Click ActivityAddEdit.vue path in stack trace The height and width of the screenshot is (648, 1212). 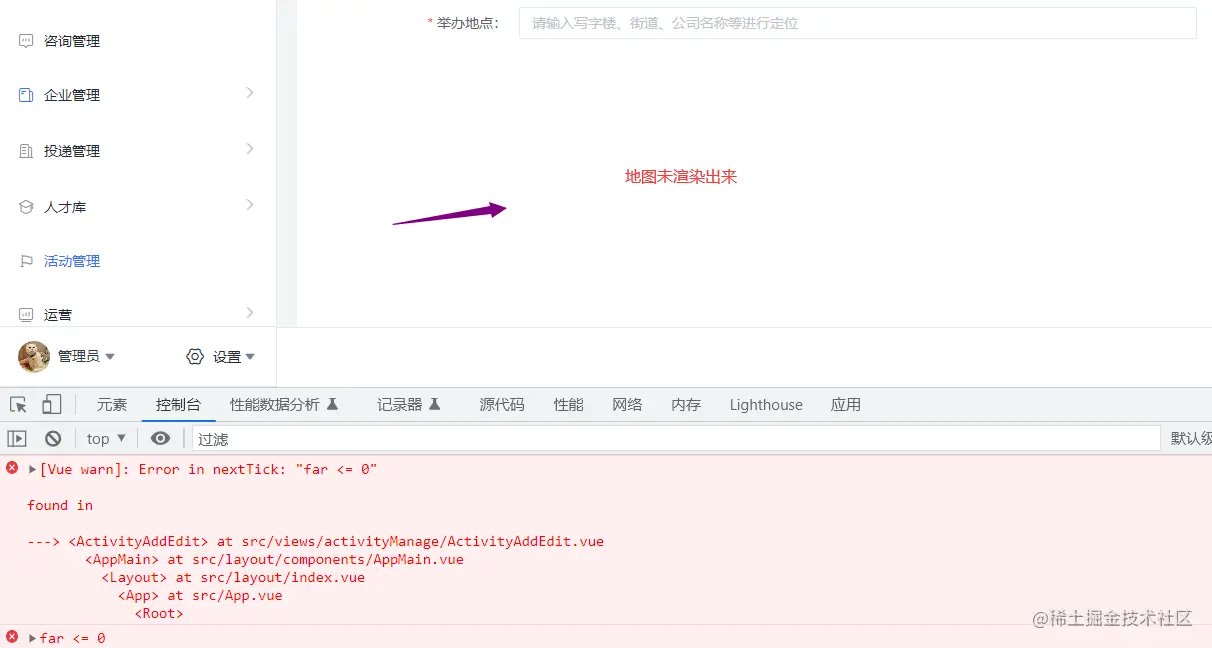coord(422,541)
